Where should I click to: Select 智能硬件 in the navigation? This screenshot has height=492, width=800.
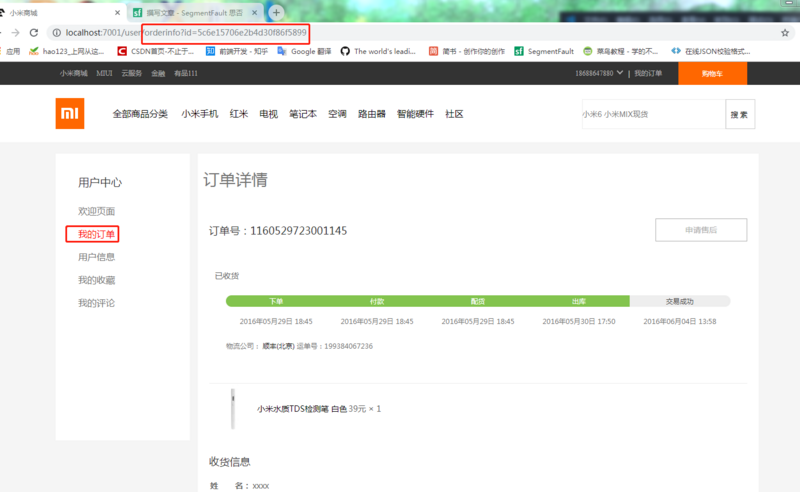[415, 114]
